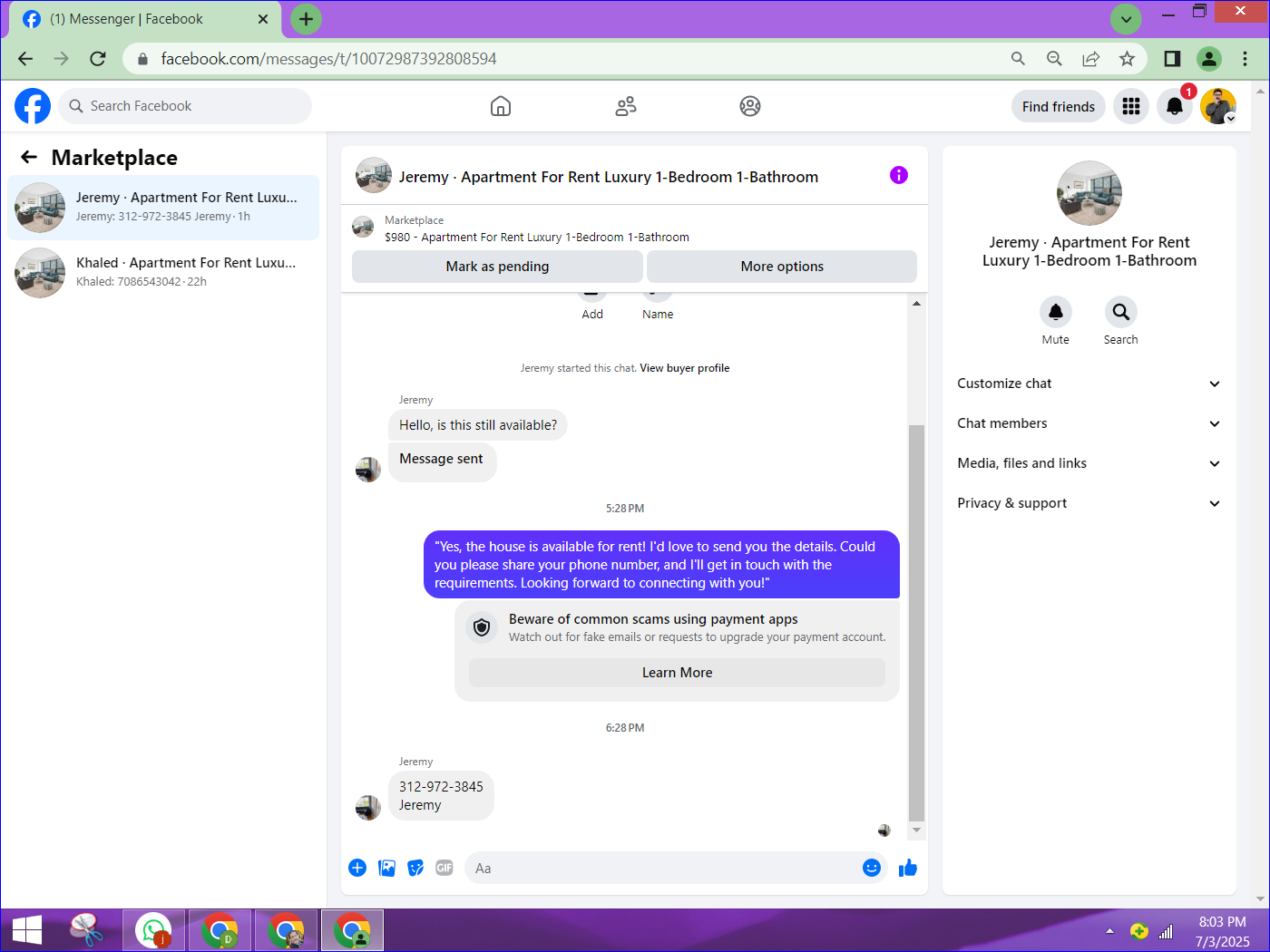The image size is (1270, 952).
Task: Open the Chrome tab search dropdown
Action: tap(1126, 19)
